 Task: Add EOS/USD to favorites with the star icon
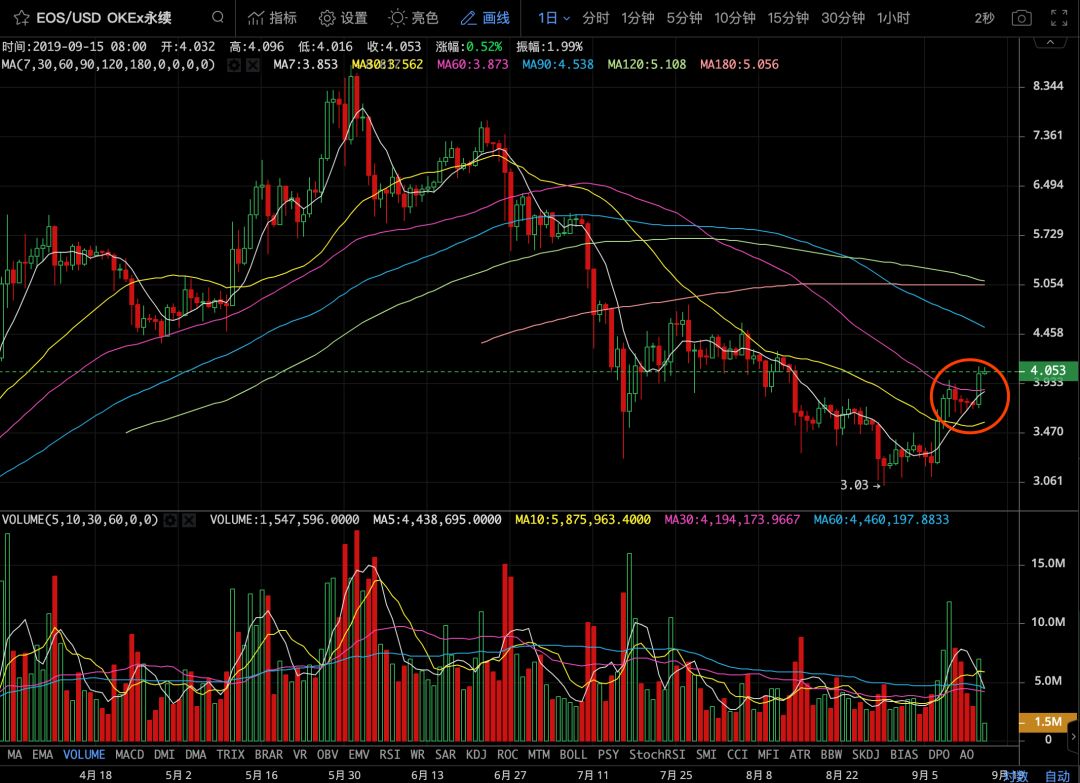(x=21, y=18)
